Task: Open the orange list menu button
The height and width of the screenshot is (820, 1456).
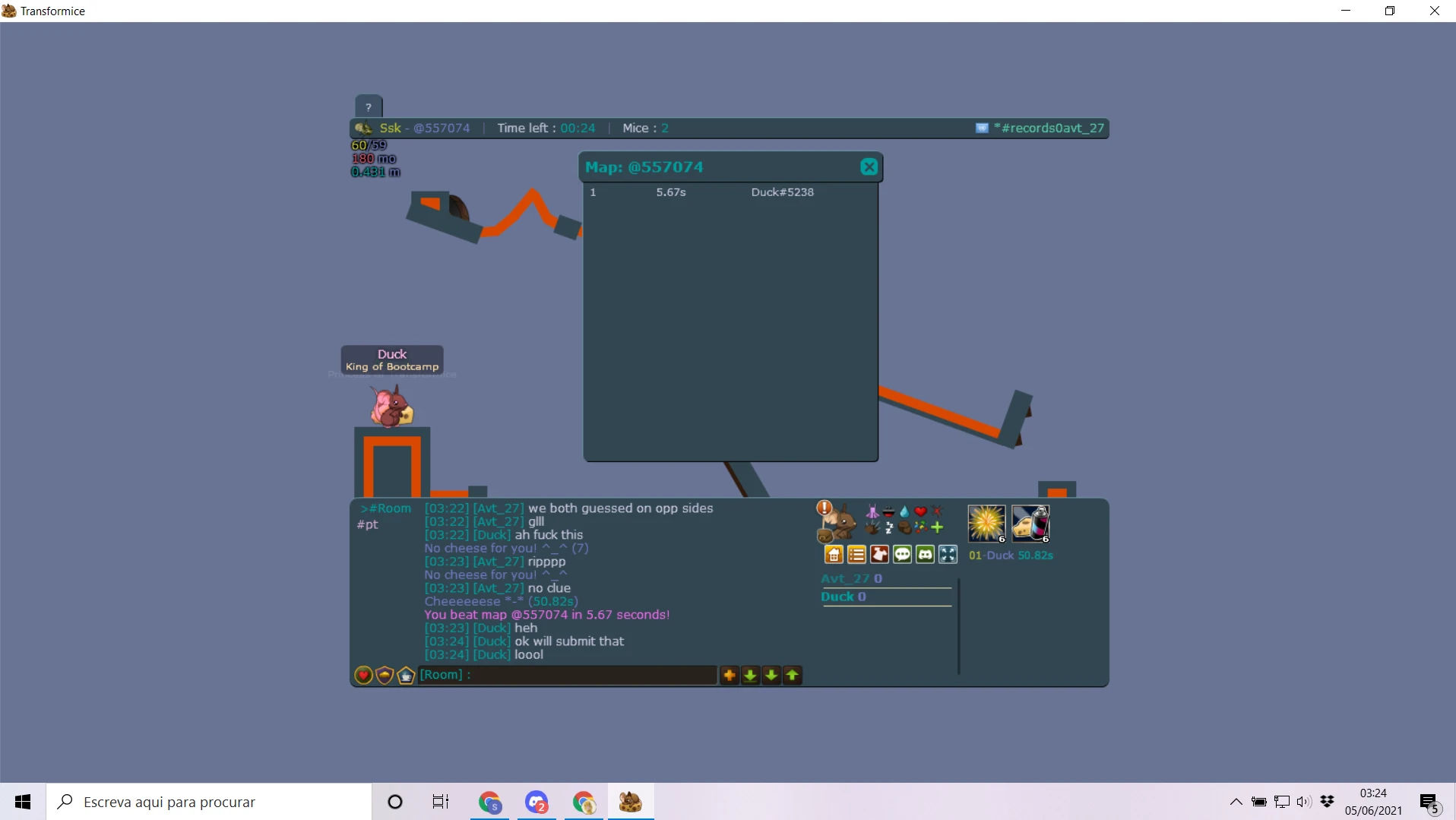Action: point(856,555)
